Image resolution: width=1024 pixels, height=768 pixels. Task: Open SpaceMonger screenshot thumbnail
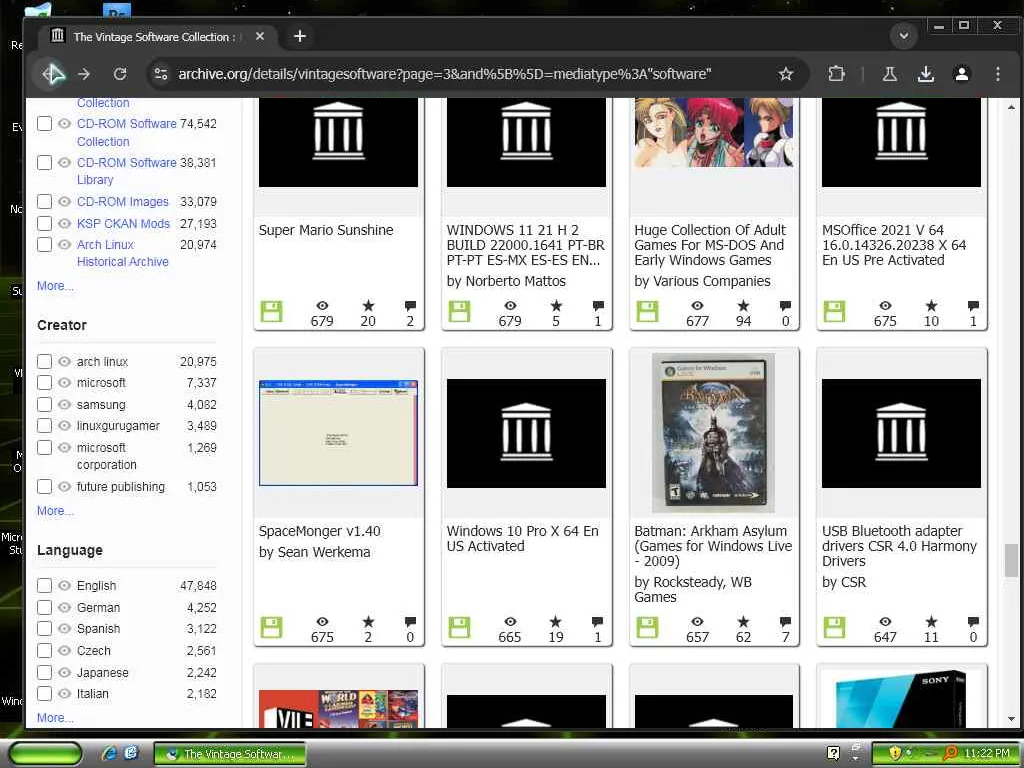coord(338,433)
